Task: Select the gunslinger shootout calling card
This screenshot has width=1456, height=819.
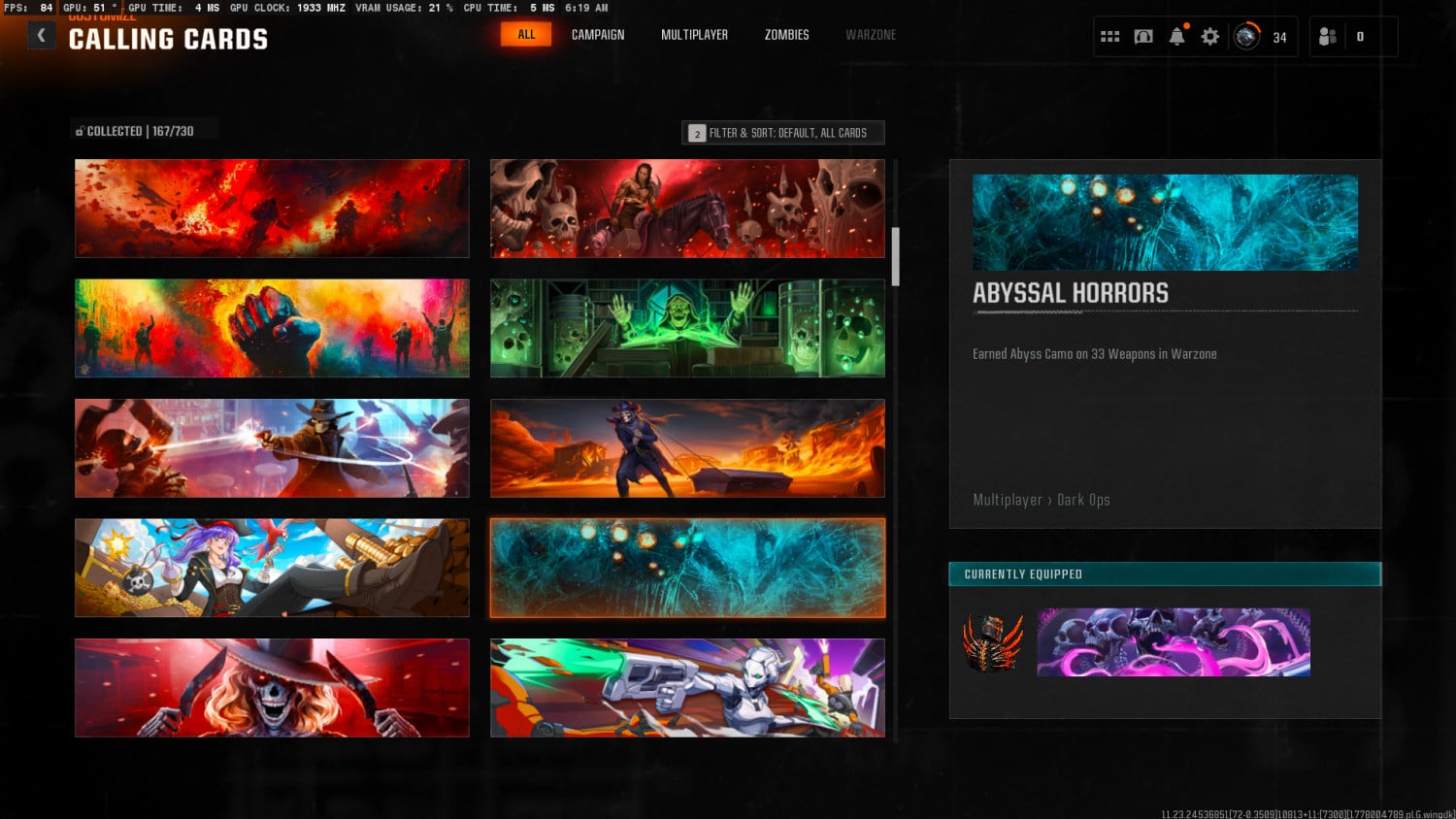Action: [x=272, y=448]
